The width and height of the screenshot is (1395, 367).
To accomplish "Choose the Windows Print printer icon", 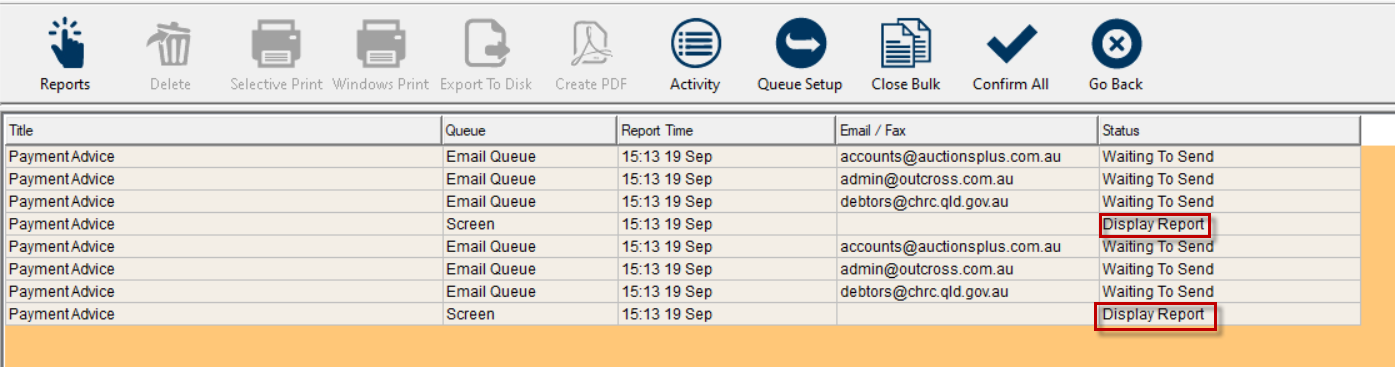I will (381, 44).
